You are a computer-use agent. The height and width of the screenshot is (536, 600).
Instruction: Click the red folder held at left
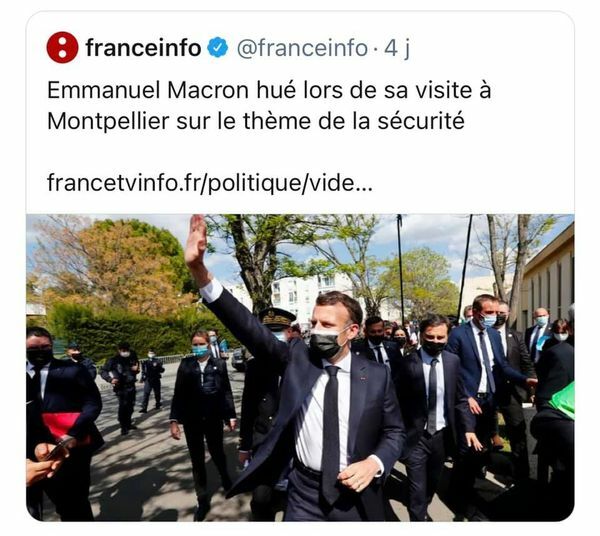click(62, 424)
